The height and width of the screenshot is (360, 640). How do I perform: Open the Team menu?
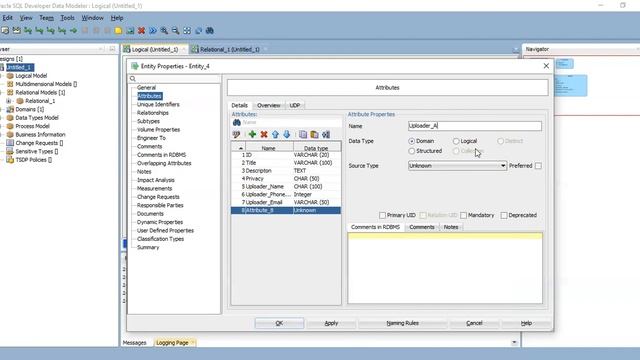(47, 18)
